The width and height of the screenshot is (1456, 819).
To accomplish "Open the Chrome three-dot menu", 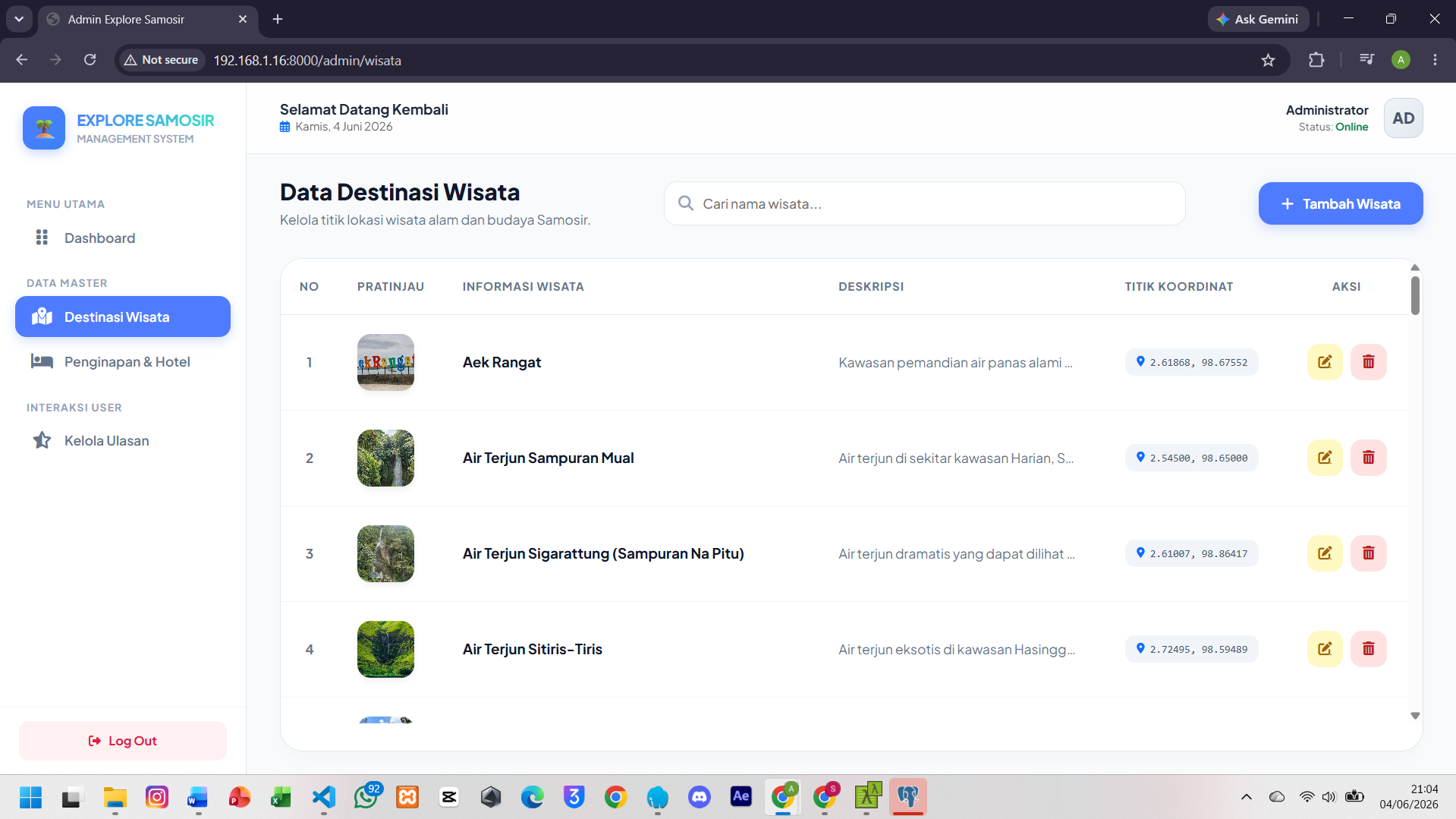I will click(x=1435, y=60).
